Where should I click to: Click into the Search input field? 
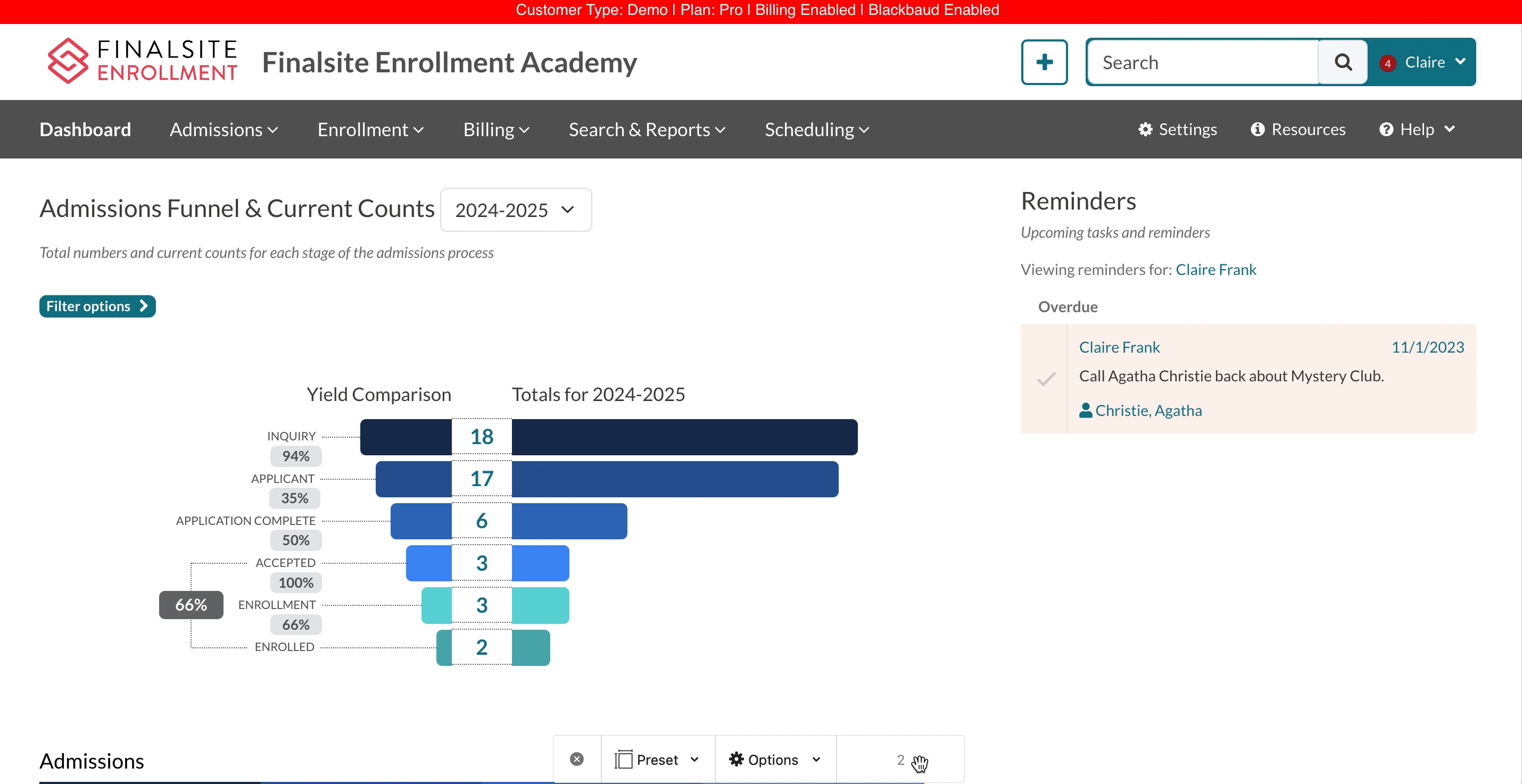[x=1202, y=63]
